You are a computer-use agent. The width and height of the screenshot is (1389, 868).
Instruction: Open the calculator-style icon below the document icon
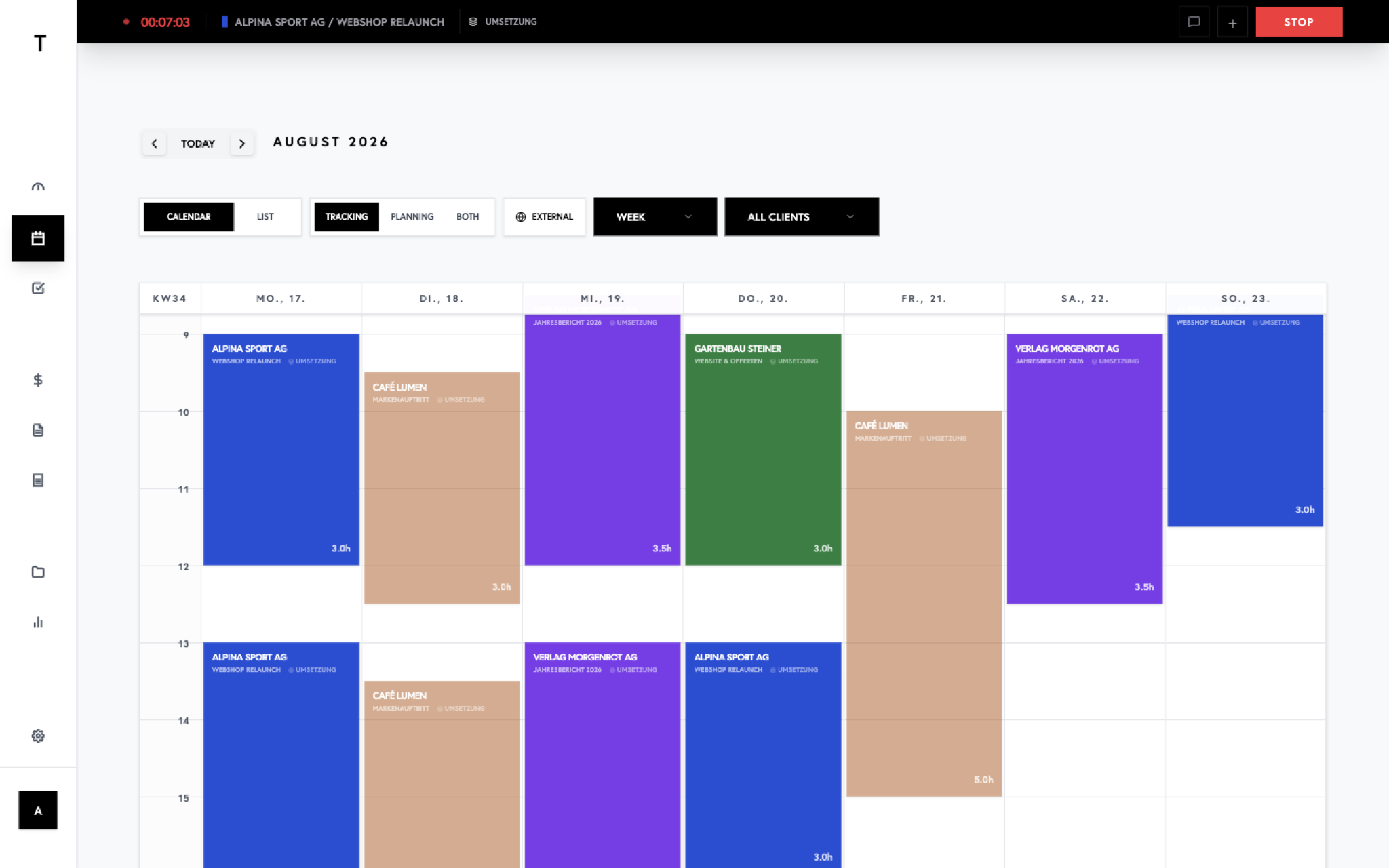tap(38, 480)
